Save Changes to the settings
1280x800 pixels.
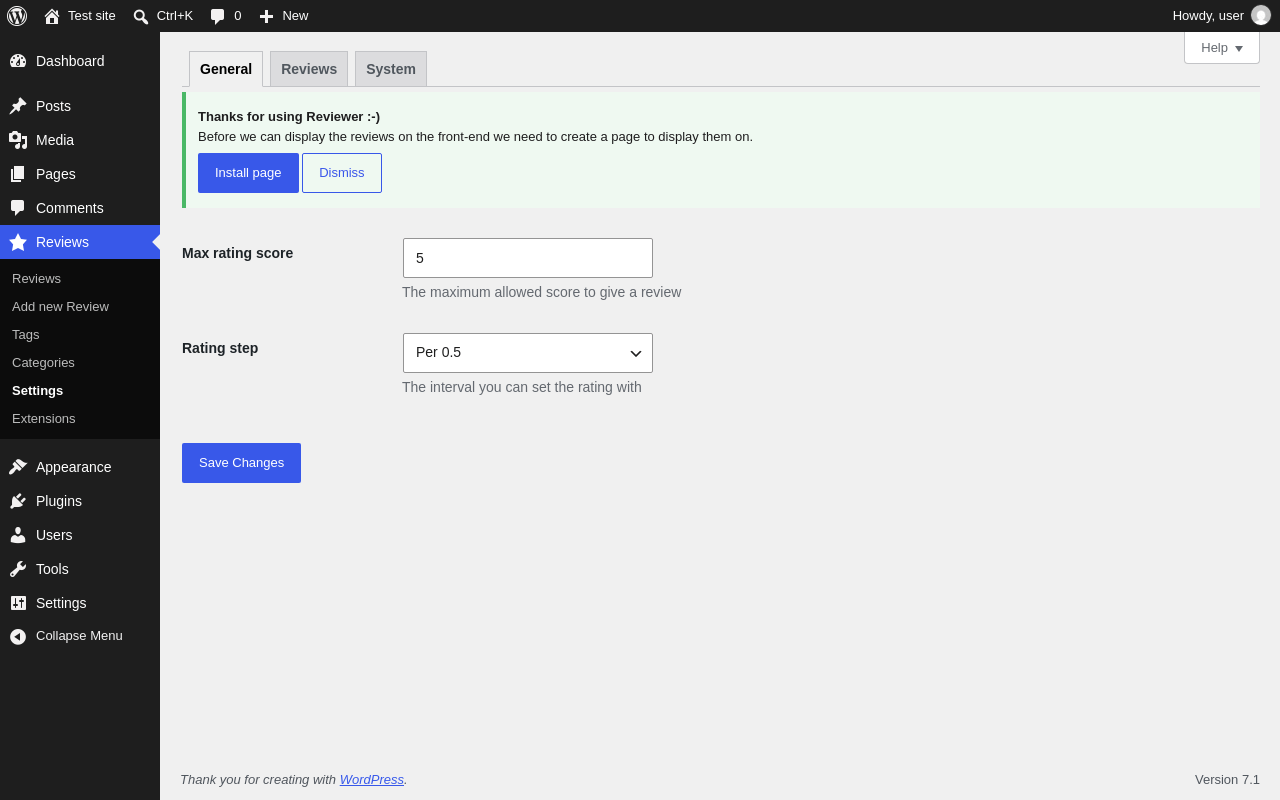[x=241, y=463]
